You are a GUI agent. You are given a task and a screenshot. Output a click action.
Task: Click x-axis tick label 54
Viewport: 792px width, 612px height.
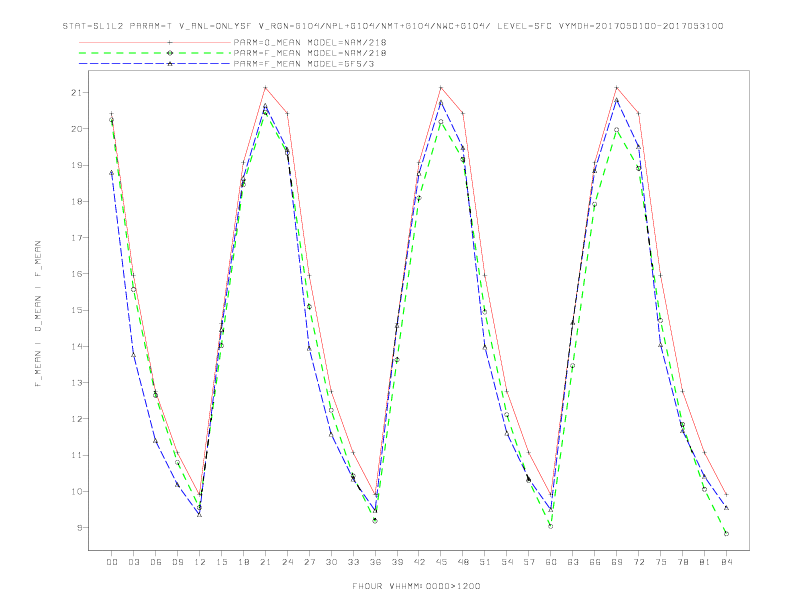[507, 562]
